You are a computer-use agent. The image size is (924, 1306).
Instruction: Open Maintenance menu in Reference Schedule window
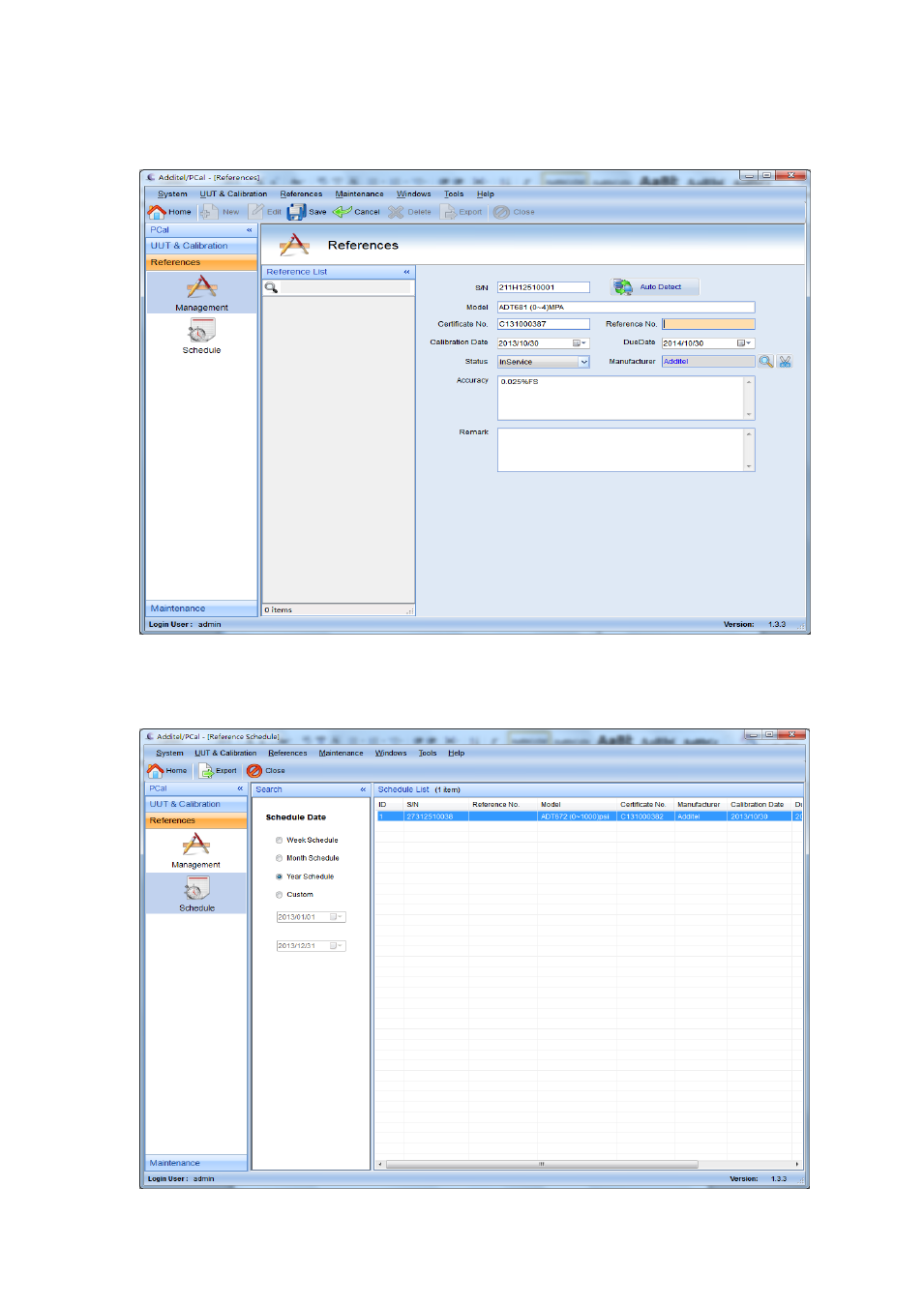tap(341, 754)
